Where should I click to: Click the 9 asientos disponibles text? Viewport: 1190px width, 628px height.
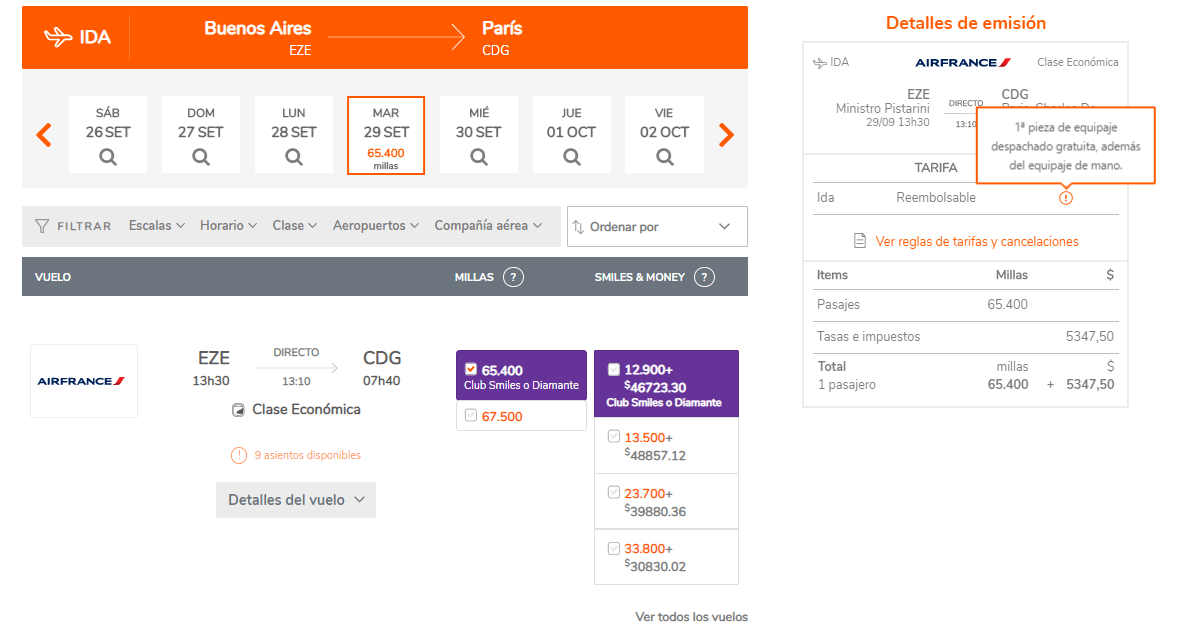pyautogui.click(x=307, y=456)
